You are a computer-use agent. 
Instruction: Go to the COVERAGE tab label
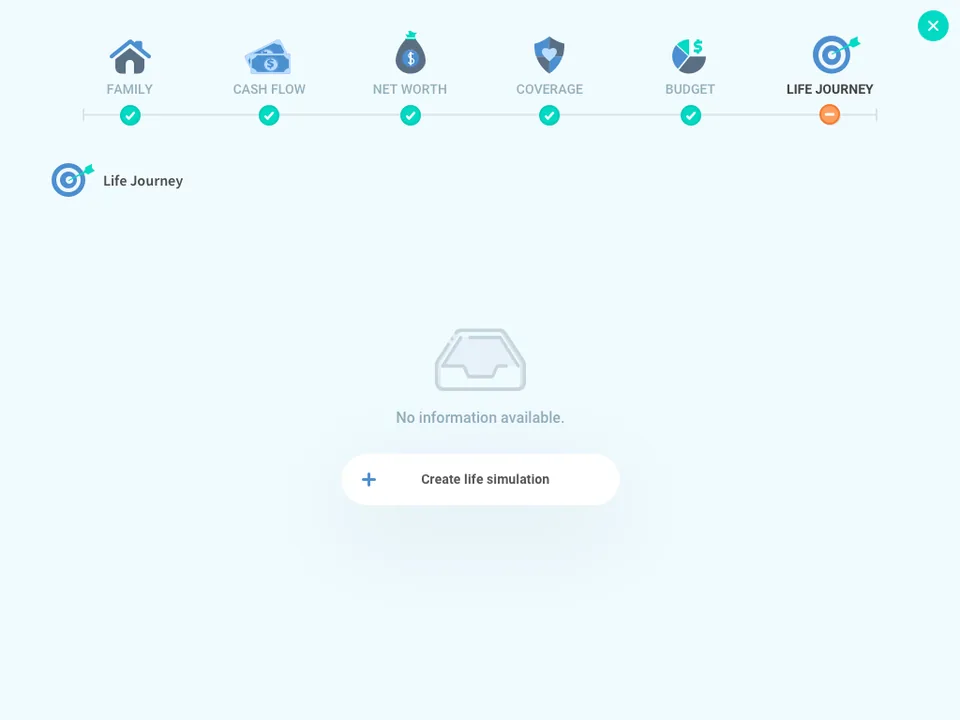pyautogui.click(x=549, y=89)
